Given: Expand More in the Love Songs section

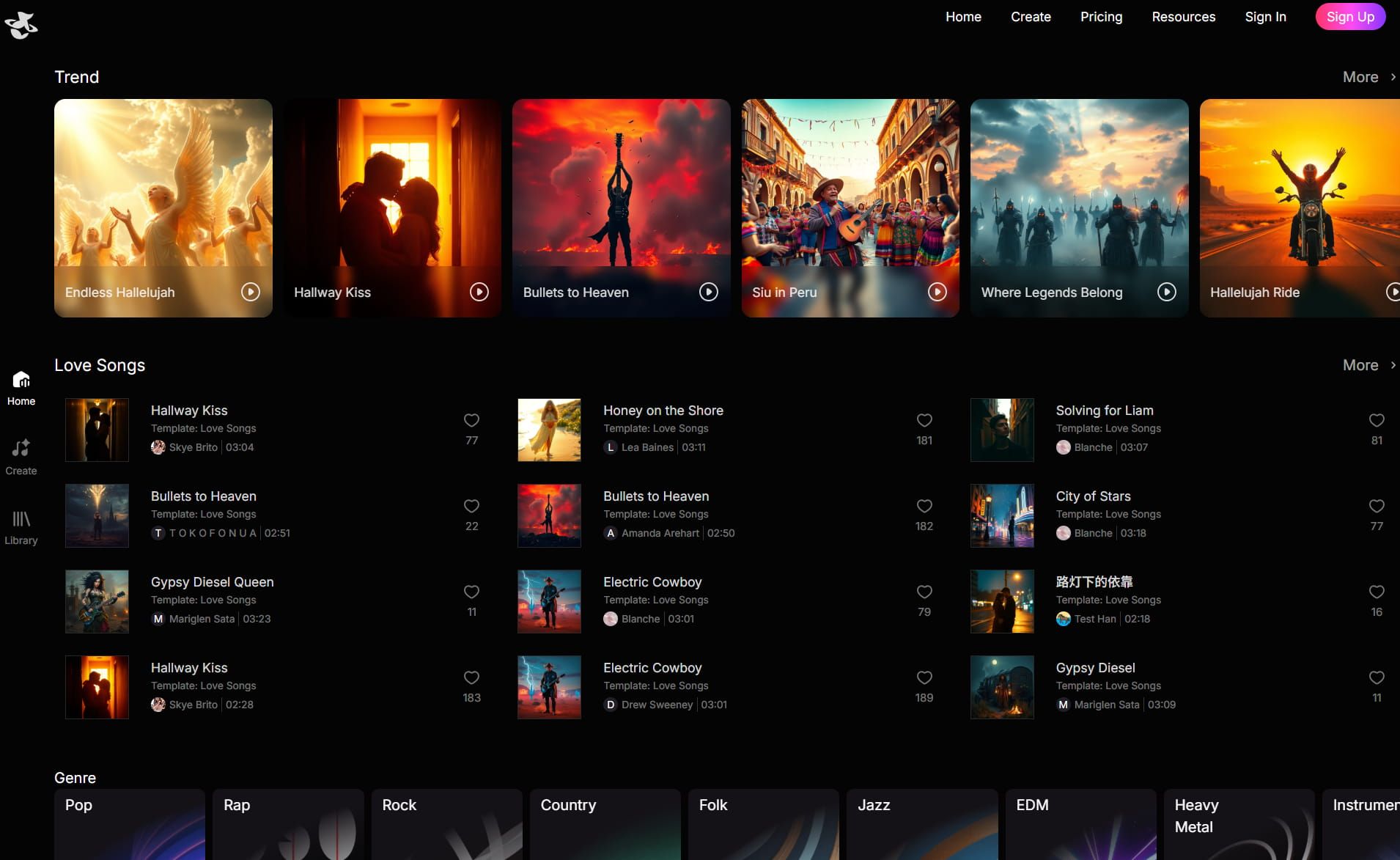Looking at the screenshot, I should coord(1368,365).
